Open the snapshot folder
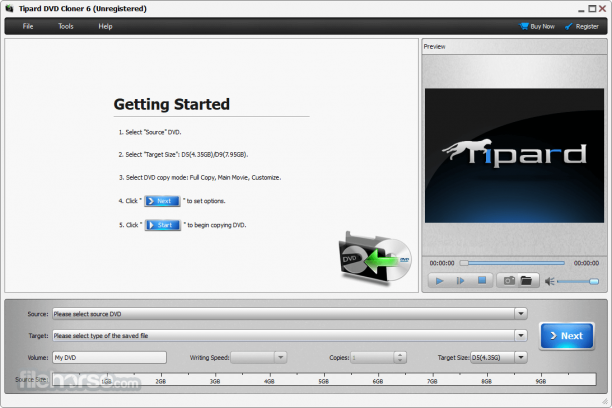 click(527, 281)
